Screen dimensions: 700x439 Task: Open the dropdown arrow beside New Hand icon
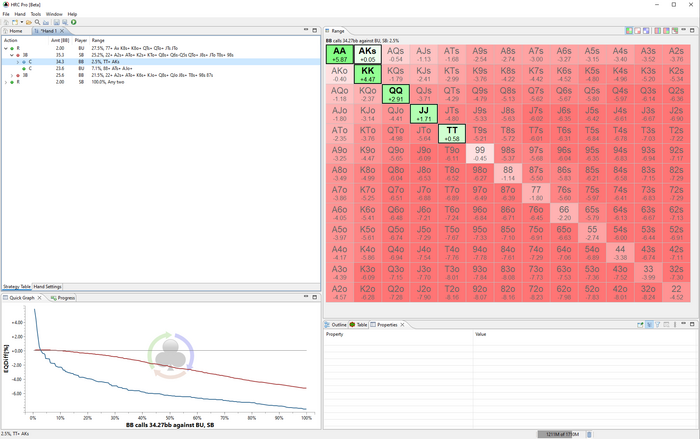point(22,22)
